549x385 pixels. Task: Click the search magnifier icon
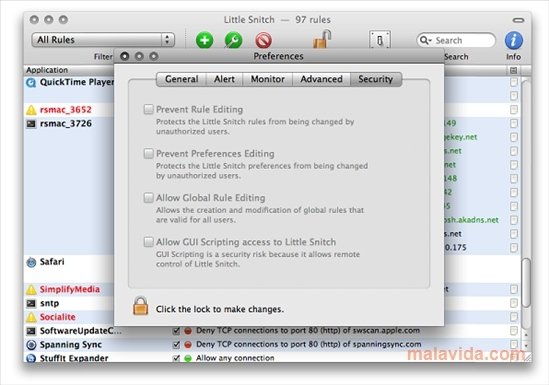point(425,40)
